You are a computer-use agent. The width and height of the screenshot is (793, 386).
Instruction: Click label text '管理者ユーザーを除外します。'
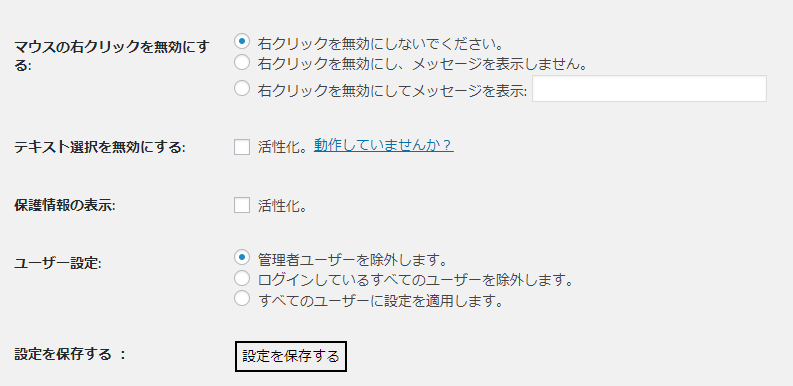[353, 260]
